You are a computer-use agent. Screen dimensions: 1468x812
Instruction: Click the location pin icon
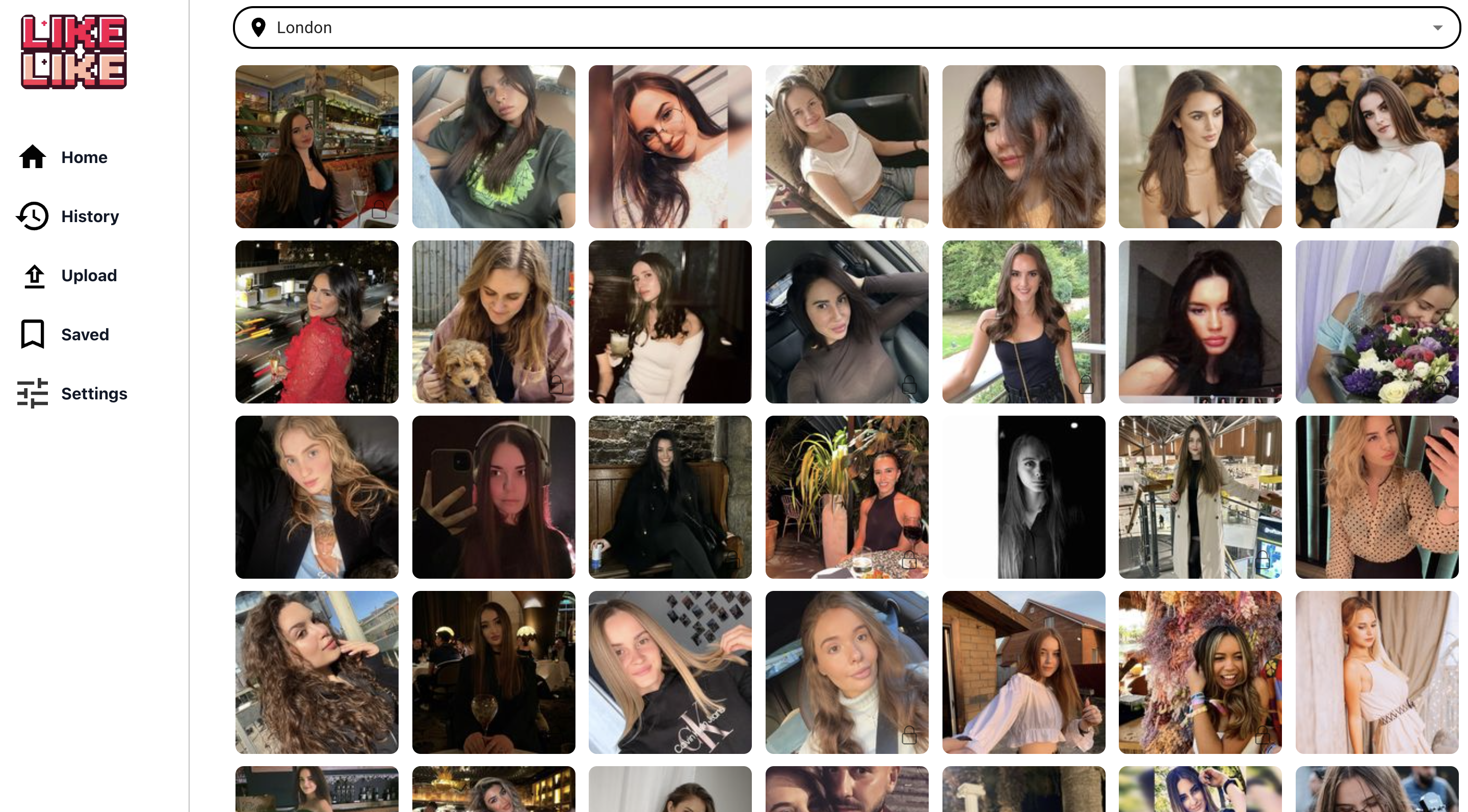pyautogui.click(x=259, y=28)
